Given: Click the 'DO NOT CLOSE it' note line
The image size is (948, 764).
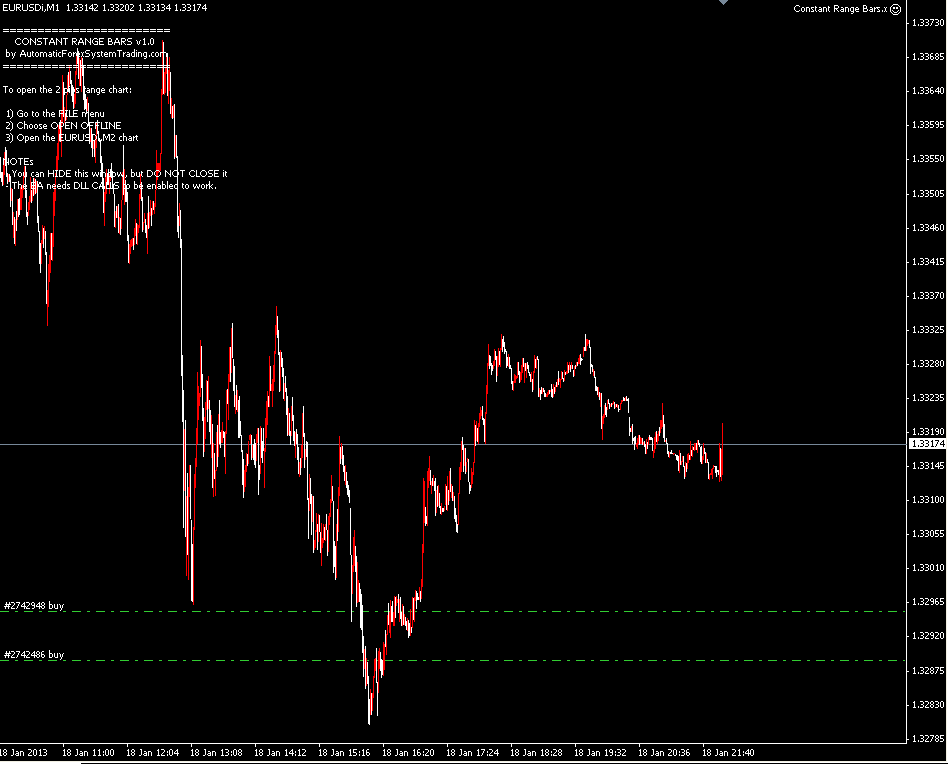Looking at the screenshot, I should click(x=119, y=174).
